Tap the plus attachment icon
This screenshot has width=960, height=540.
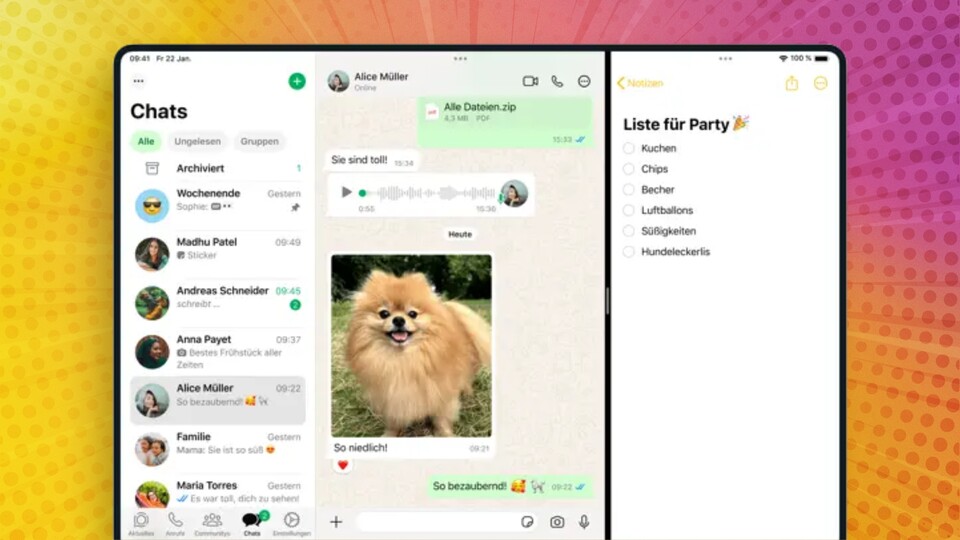click(x=336, y=522)
